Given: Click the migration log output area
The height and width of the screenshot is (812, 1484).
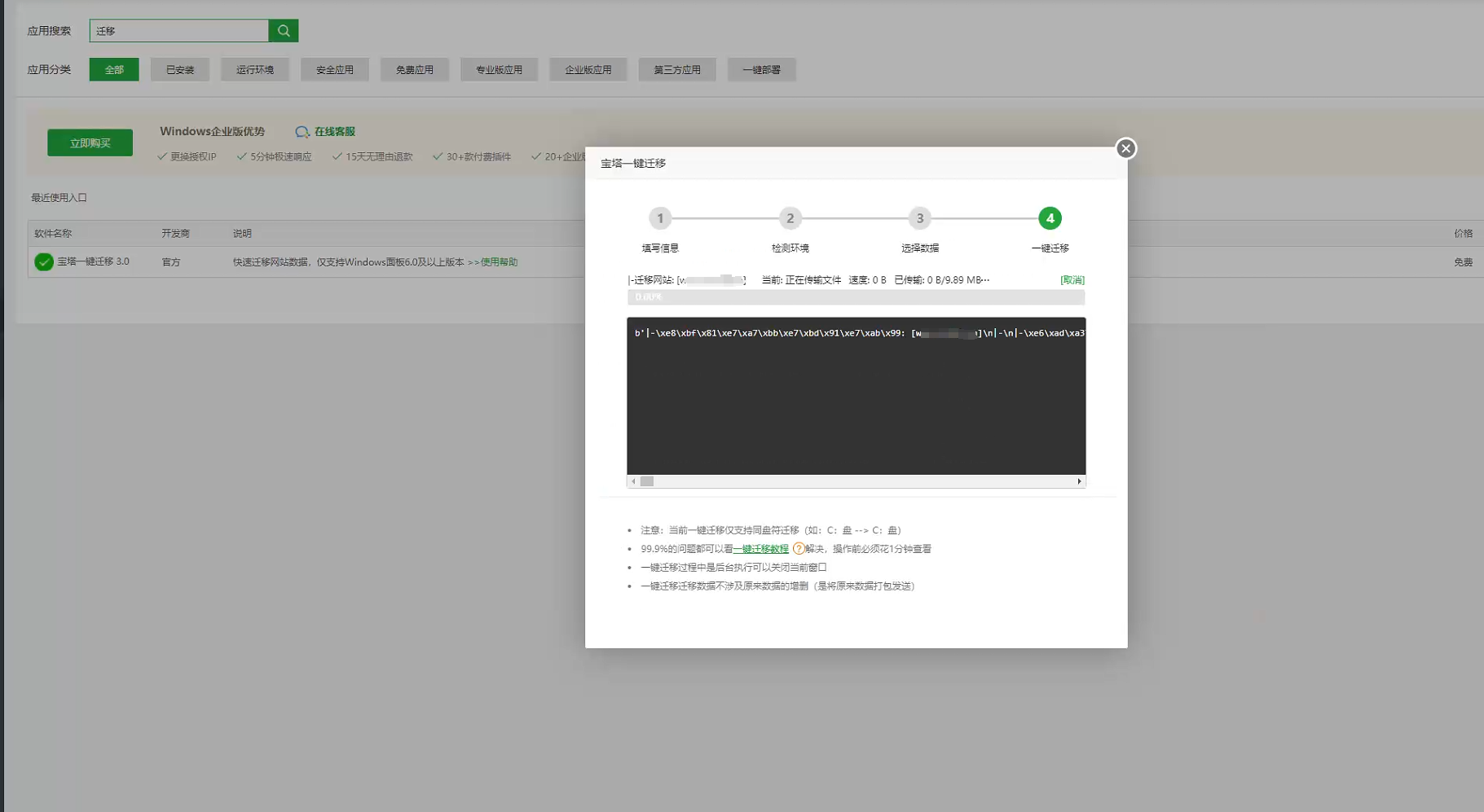Looking at the screenshot, I should click(856, 396).
